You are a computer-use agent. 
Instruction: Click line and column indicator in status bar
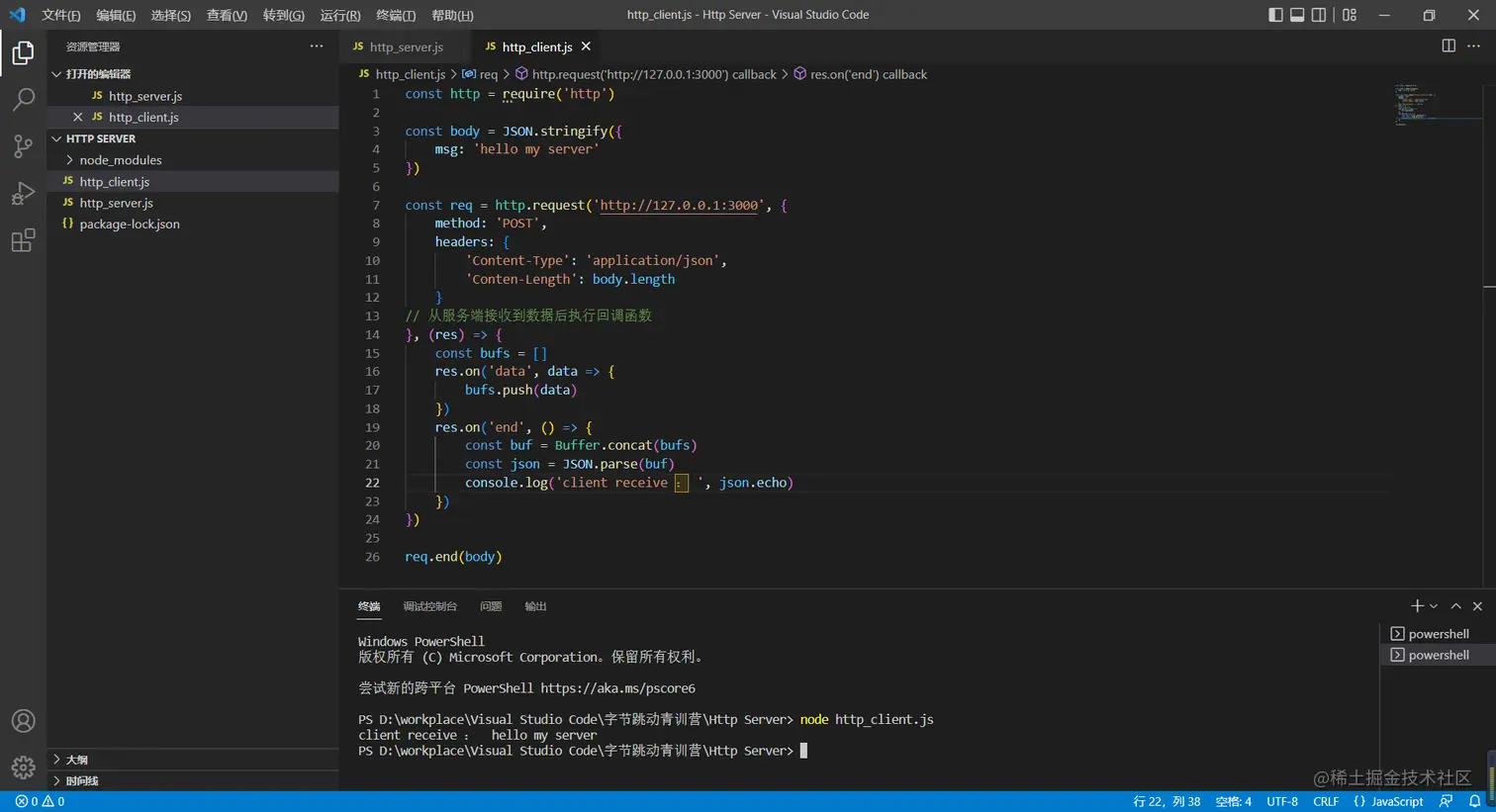click(x=1167, y=801)
